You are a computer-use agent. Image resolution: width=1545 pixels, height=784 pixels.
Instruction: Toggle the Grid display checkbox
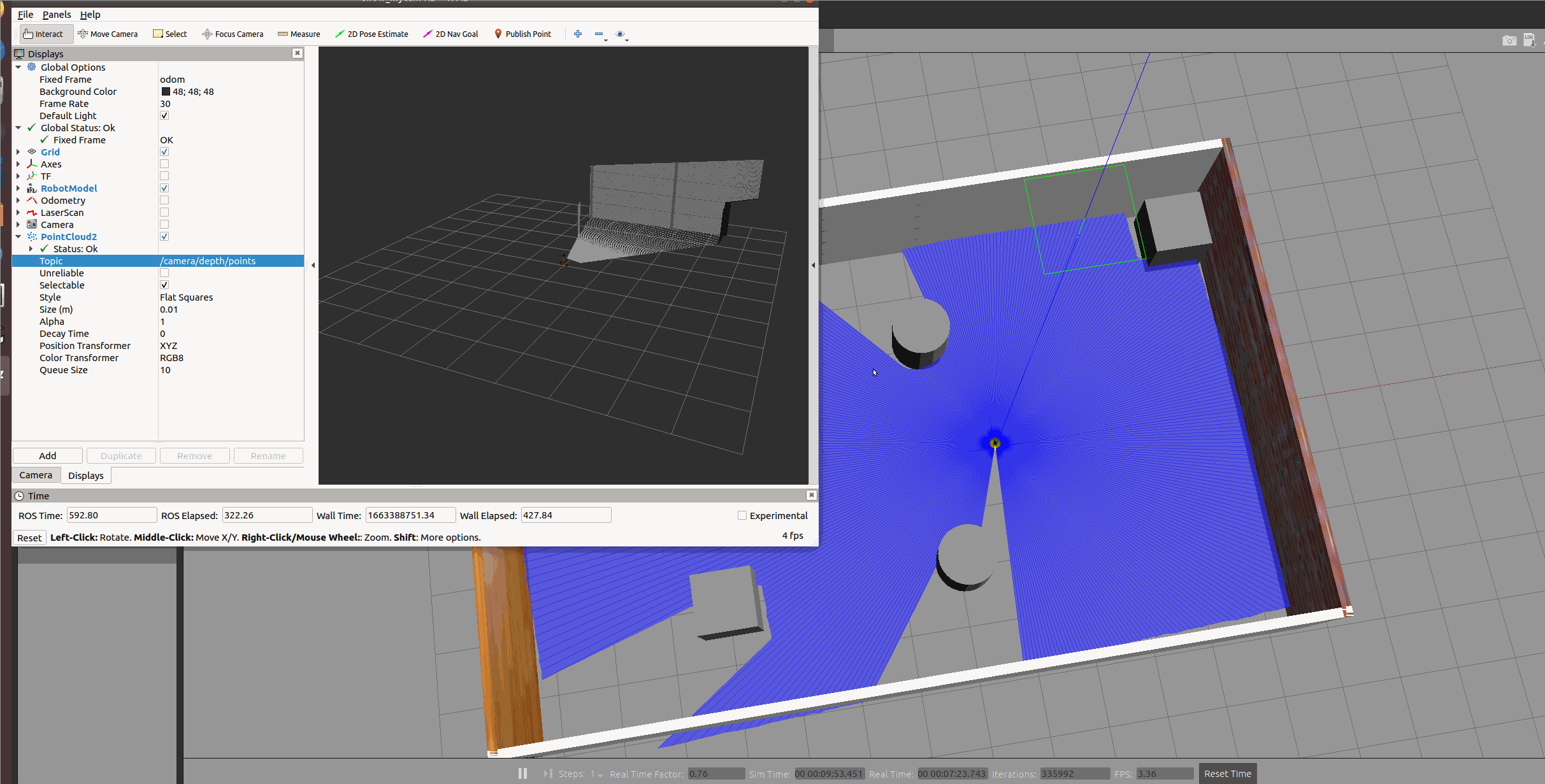click(164, 152)
